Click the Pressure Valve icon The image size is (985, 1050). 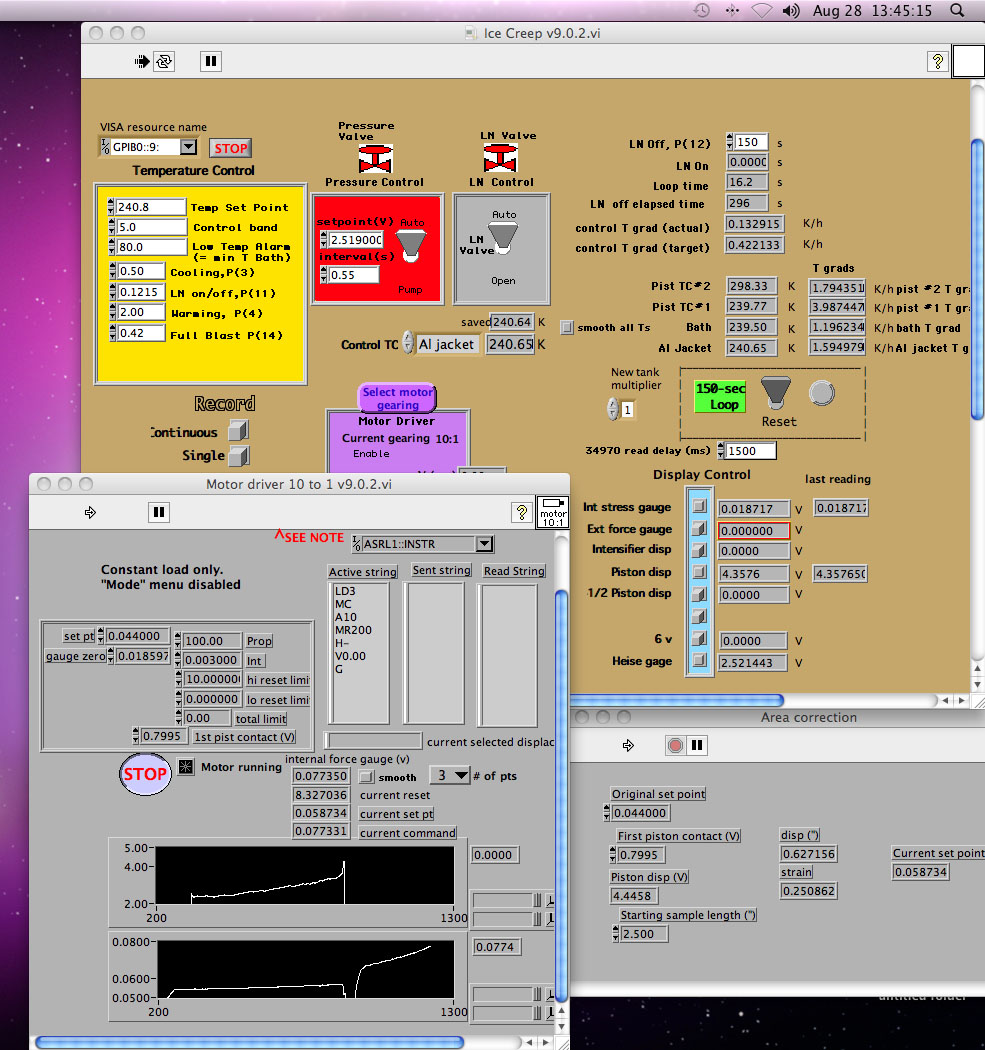[375, 158]
